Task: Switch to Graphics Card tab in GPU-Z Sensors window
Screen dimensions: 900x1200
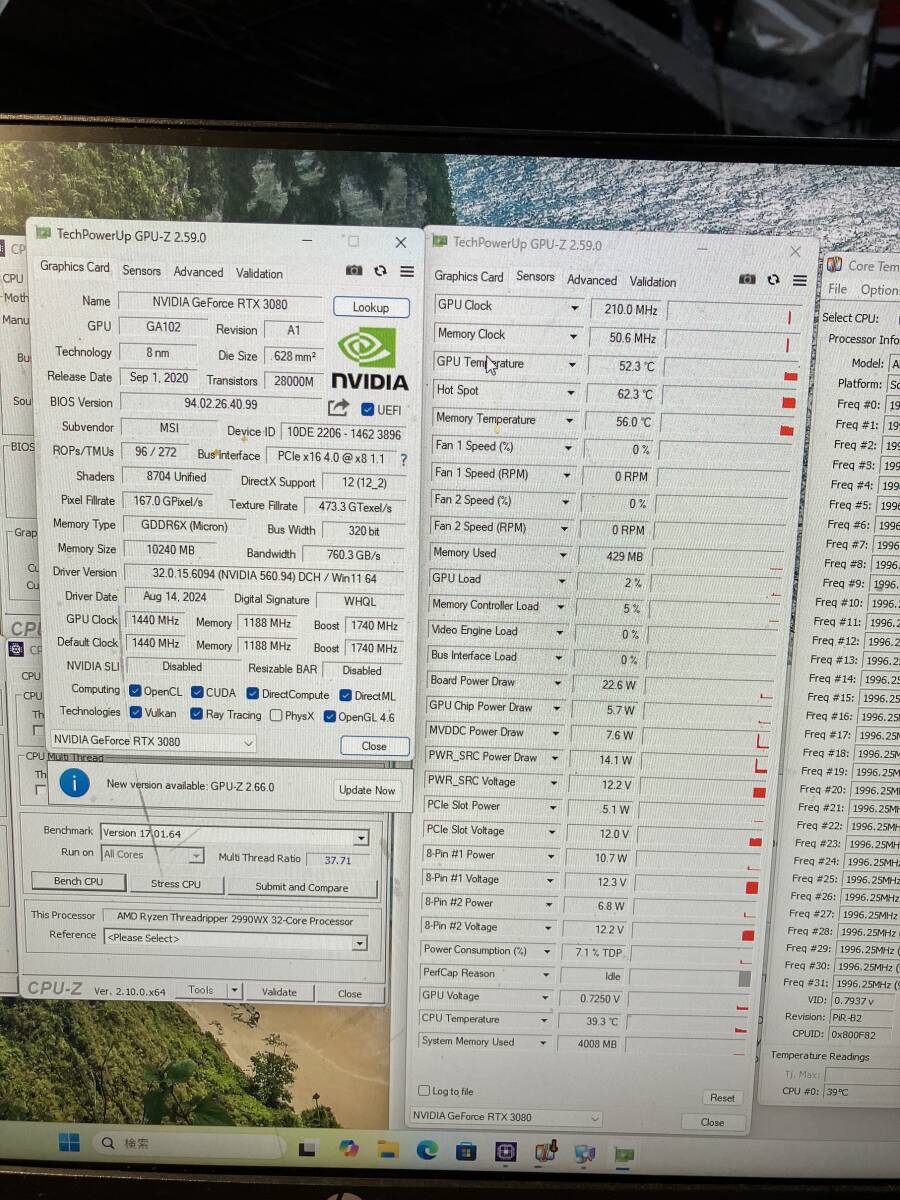Action: pyautogui.click(x=469, y=276)
